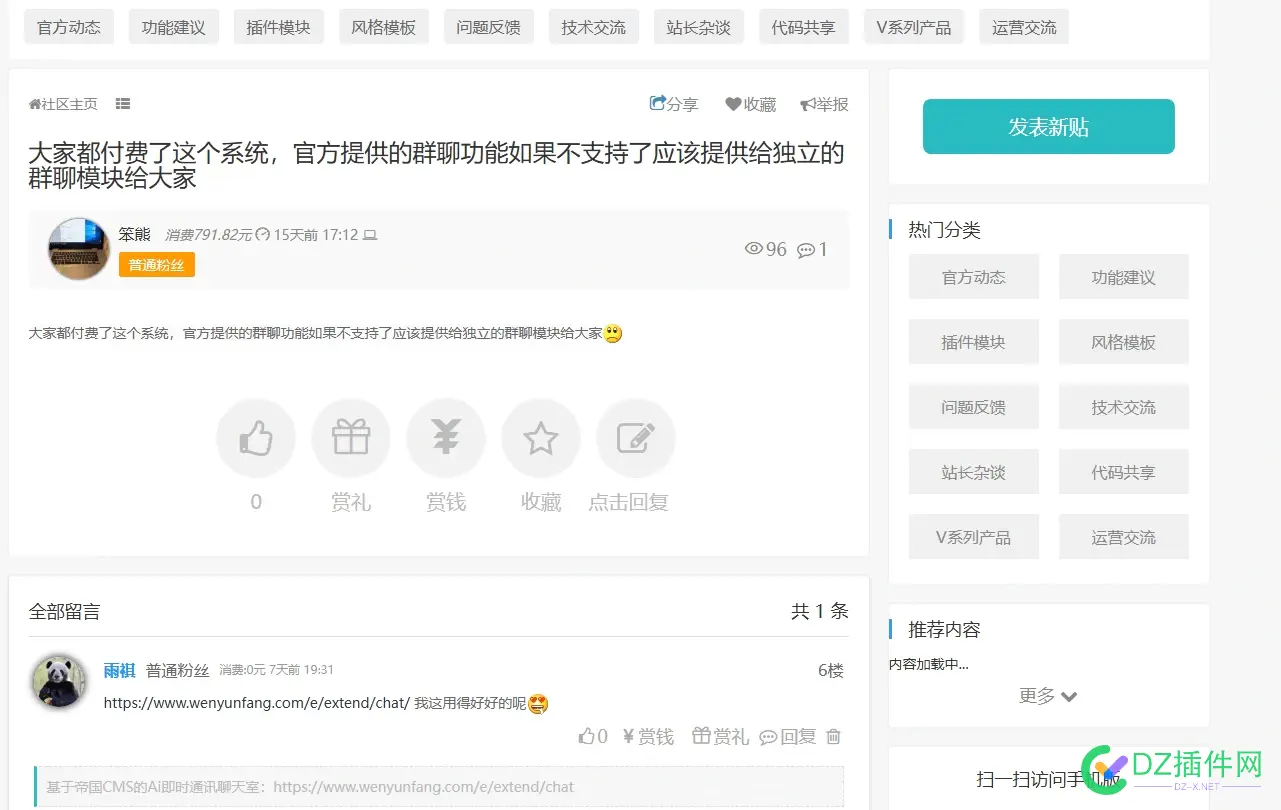Like the post with thumbs-up circle

(256, 438)
